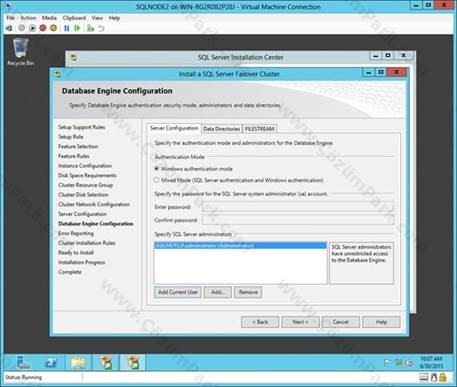Click the Feature Rules step

[x=74, y=156]
